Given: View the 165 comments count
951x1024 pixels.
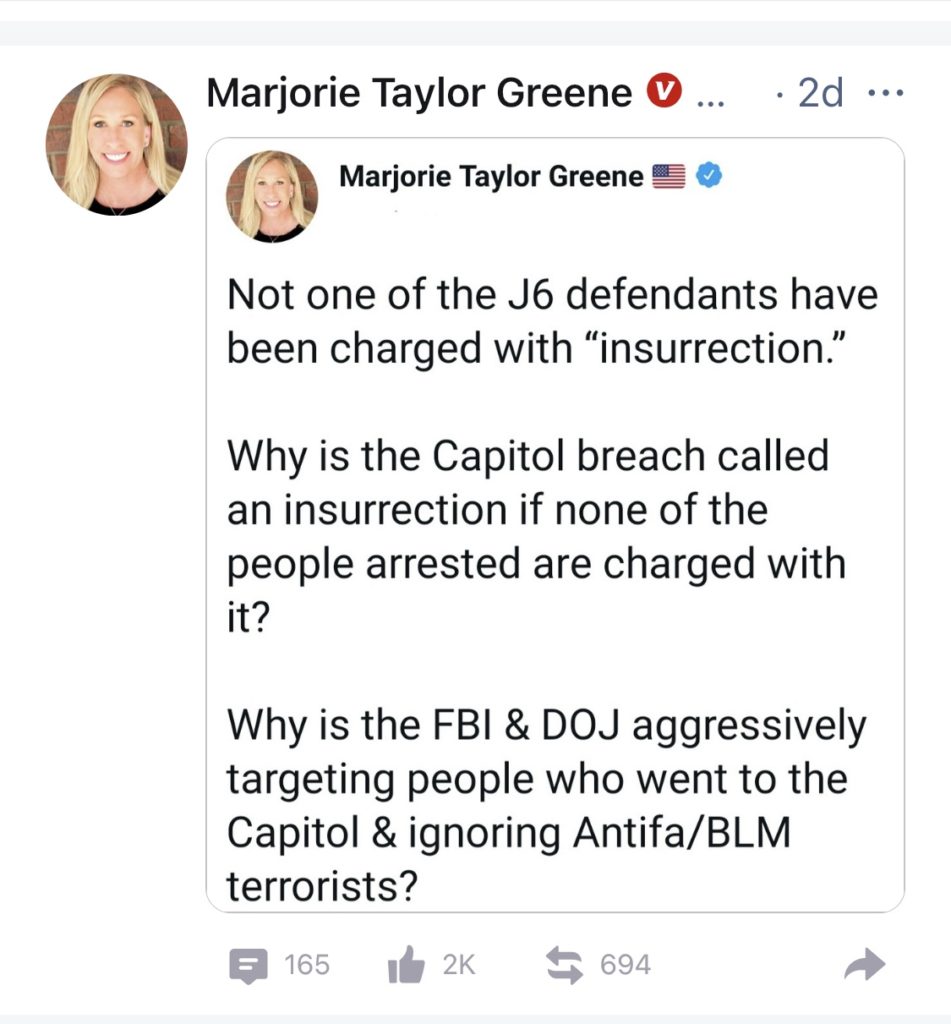Looking at the screenshot, I should click(x=307, y=965).
